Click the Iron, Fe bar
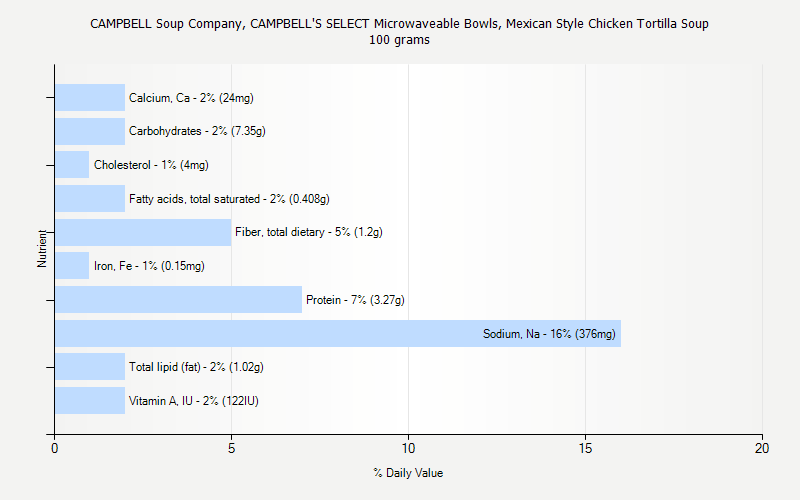The image size is (800, 500). (72, 266)
